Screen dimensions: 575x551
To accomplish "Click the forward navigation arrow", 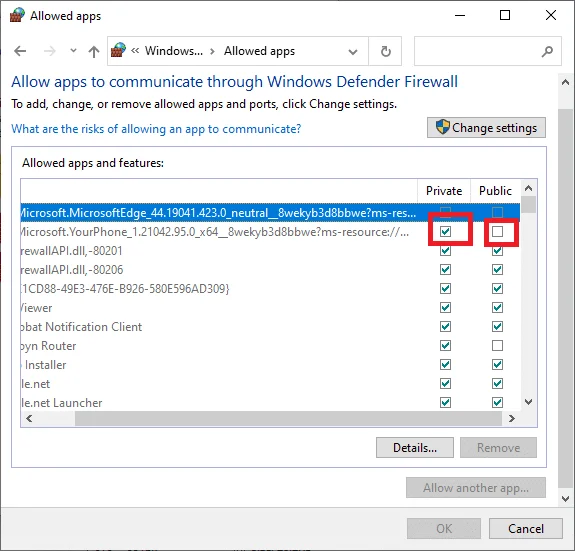I will coord(50,51).
